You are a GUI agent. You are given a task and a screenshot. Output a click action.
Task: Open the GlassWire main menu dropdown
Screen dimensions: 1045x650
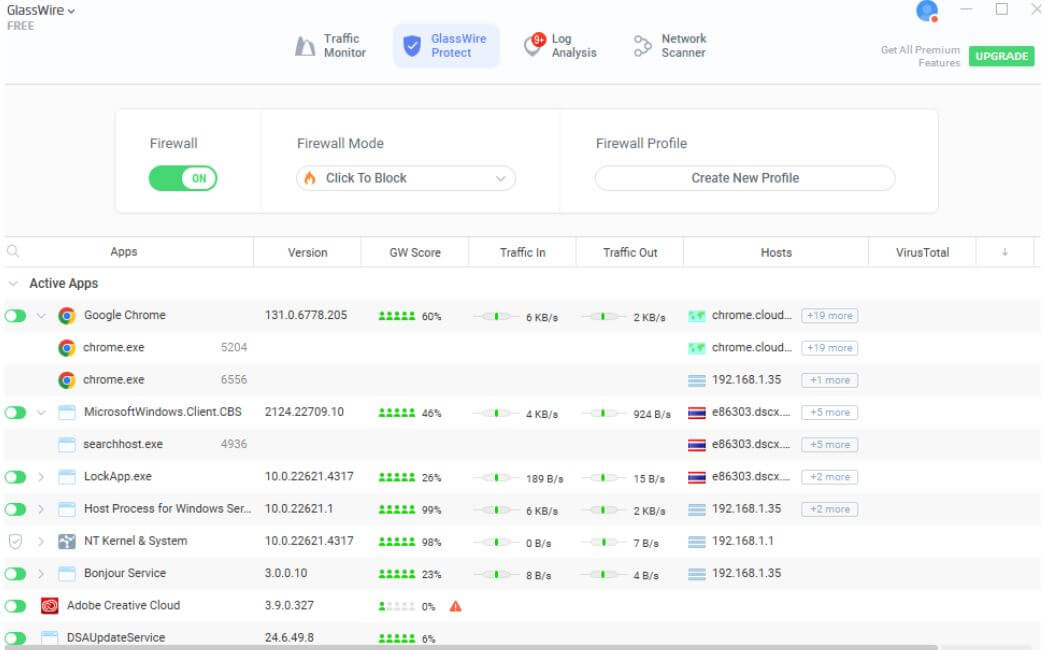tap(41, 11)
